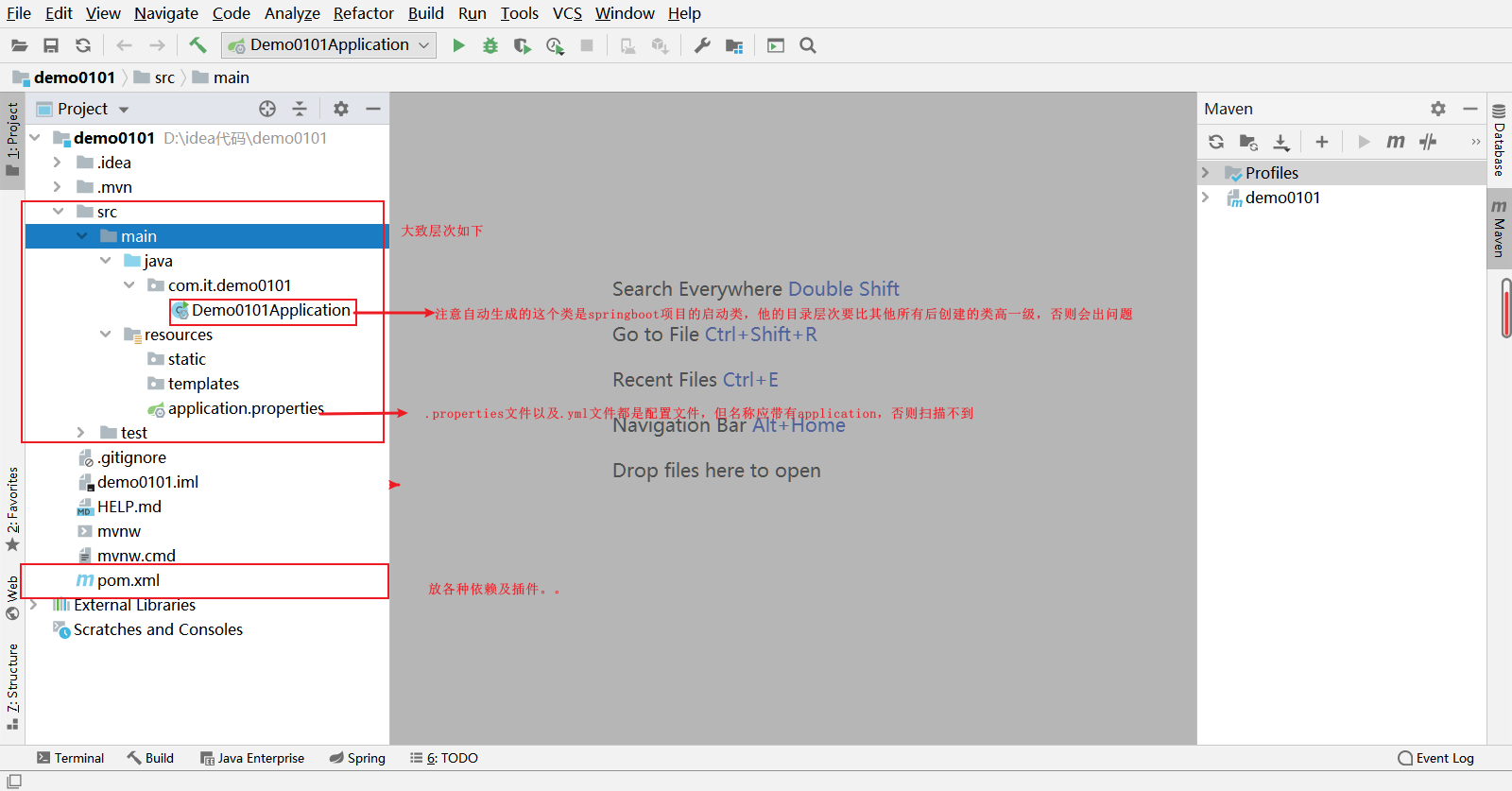The height and width of the screenshot is (791, 1512).
Task: Click Locate/Scroll from Source target icon
Action: point(267,109)
